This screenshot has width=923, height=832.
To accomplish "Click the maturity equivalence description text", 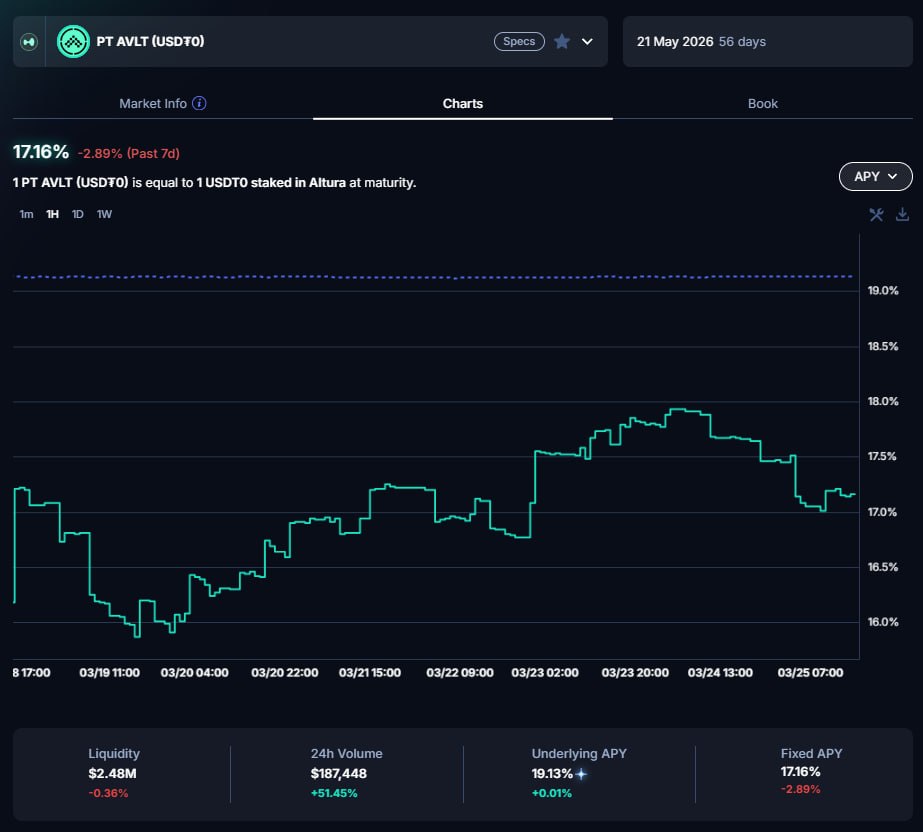I will tap(214, 183).
